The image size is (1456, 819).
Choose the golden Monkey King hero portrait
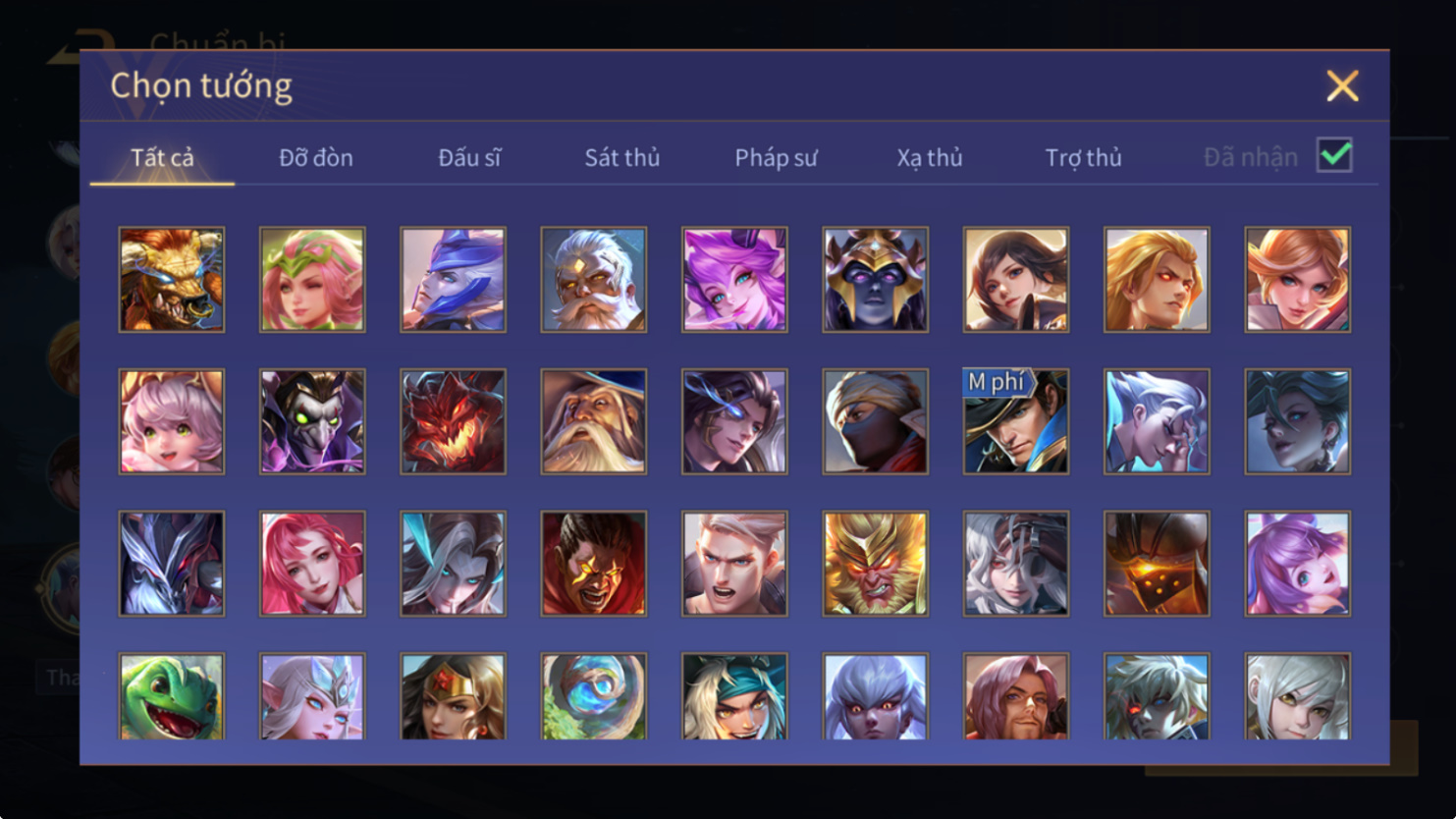pos(875,564)
